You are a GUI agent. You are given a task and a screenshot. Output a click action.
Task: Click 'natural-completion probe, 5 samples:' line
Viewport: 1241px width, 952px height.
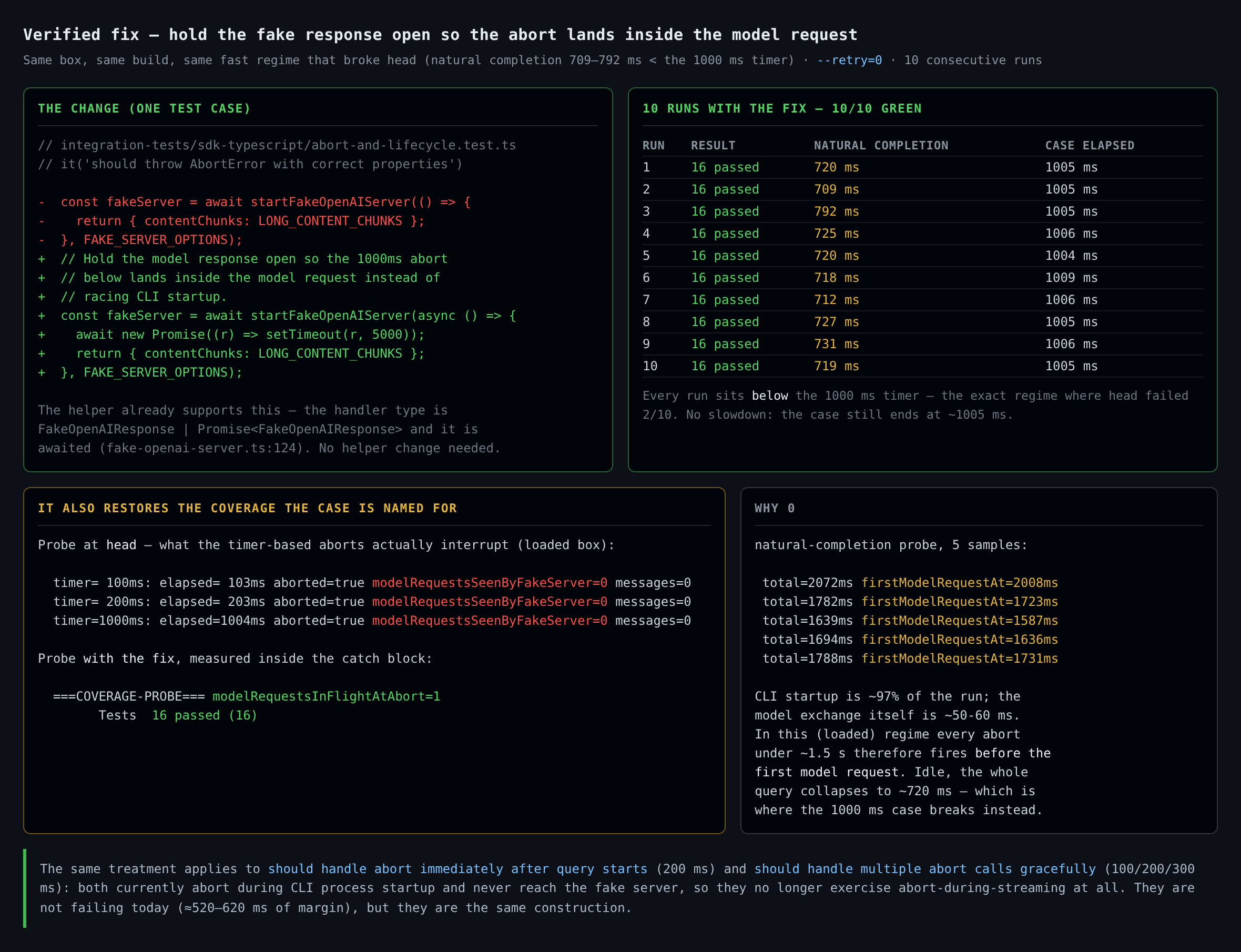[x=890, y=545]
